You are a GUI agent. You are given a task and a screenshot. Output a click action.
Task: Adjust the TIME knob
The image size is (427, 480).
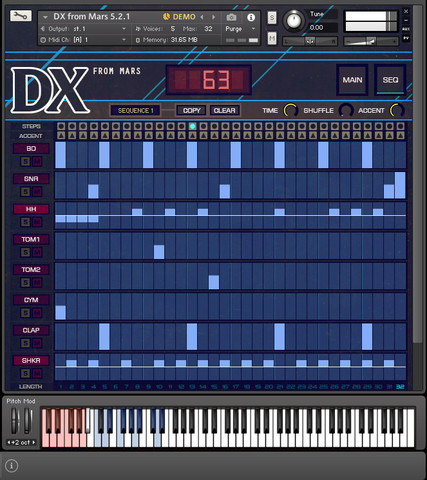pos(290,110)
